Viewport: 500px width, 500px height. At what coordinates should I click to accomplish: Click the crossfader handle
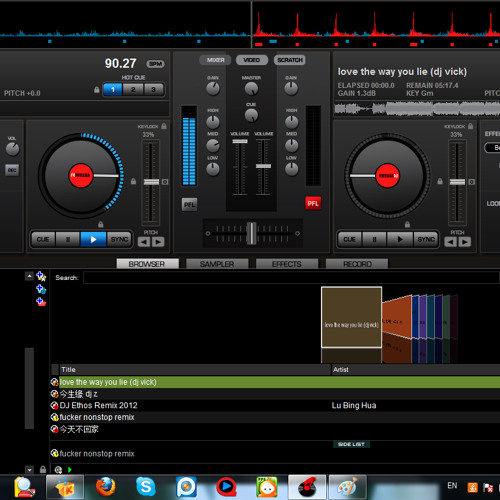(x=252, y=233)
